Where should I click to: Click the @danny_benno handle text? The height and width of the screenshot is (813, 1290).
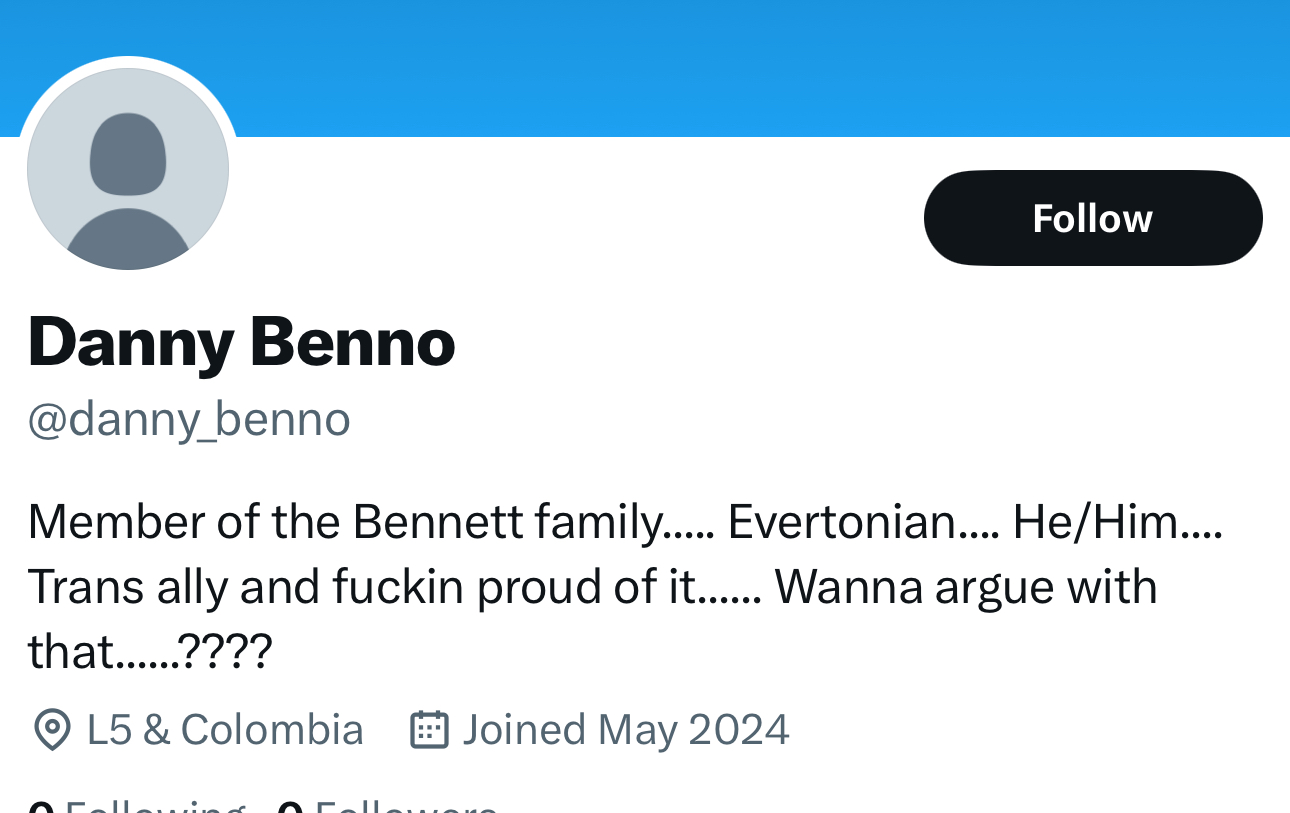pyautogui.click(x=189, y=419)
